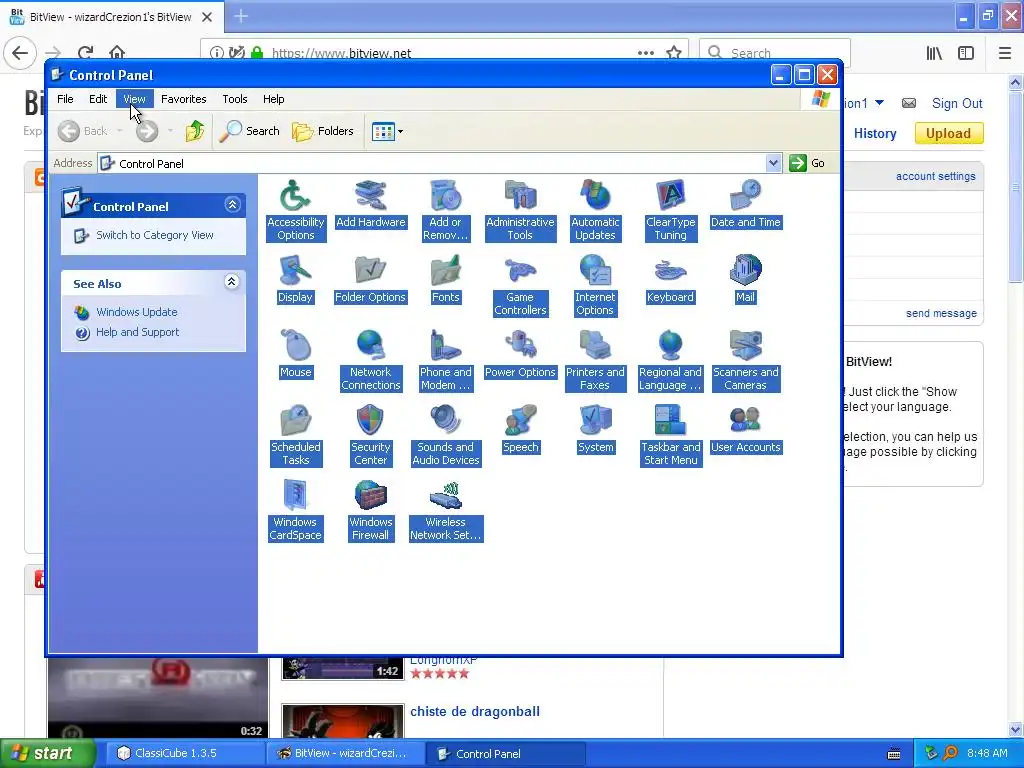Open the Help menu
Viewport: 1024px width, 768px height.
tap(274, 99)
